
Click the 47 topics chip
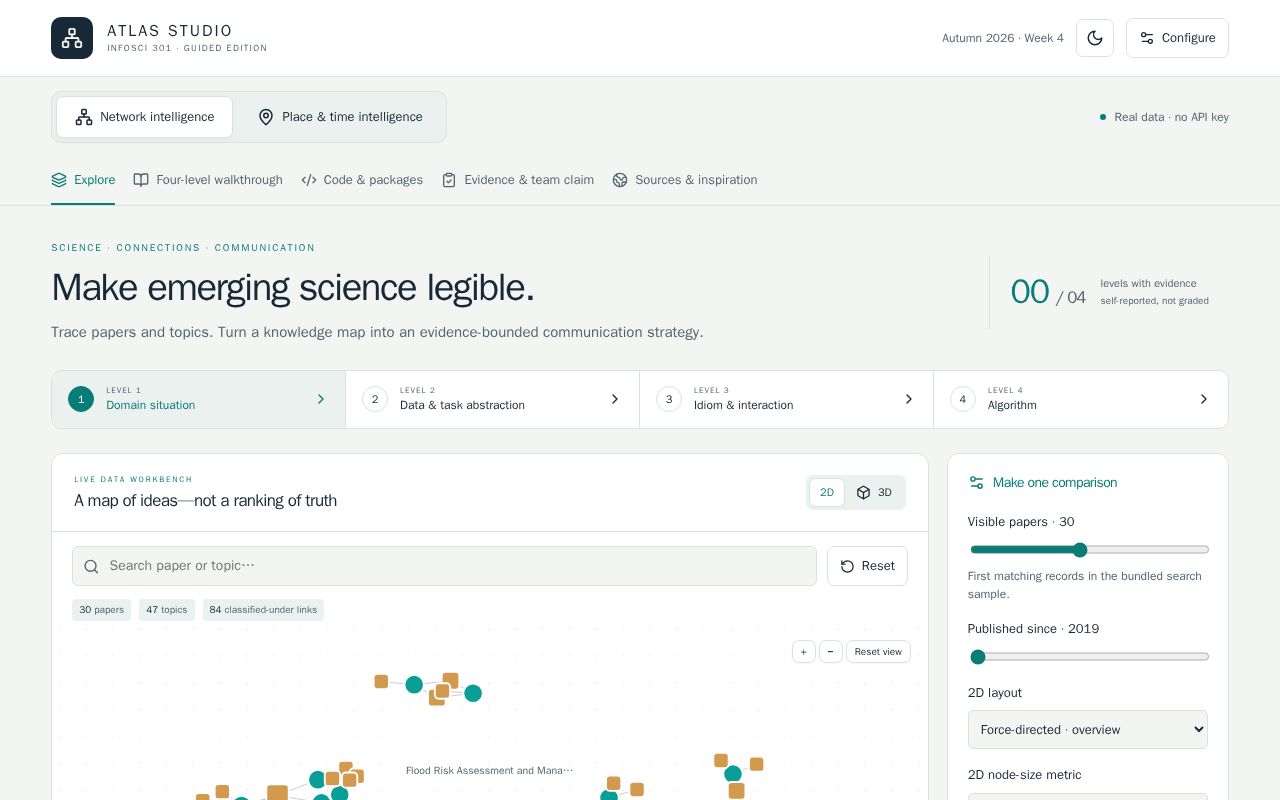click(166, 610)
